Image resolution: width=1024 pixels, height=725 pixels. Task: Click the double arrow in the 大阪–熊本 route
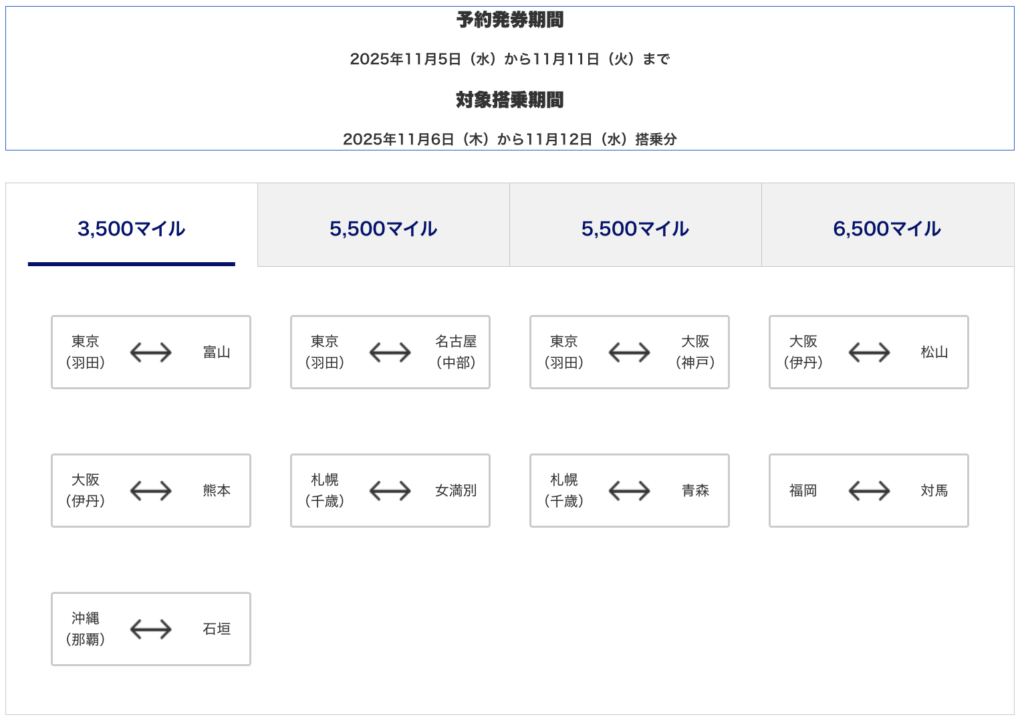click(151, 491)
